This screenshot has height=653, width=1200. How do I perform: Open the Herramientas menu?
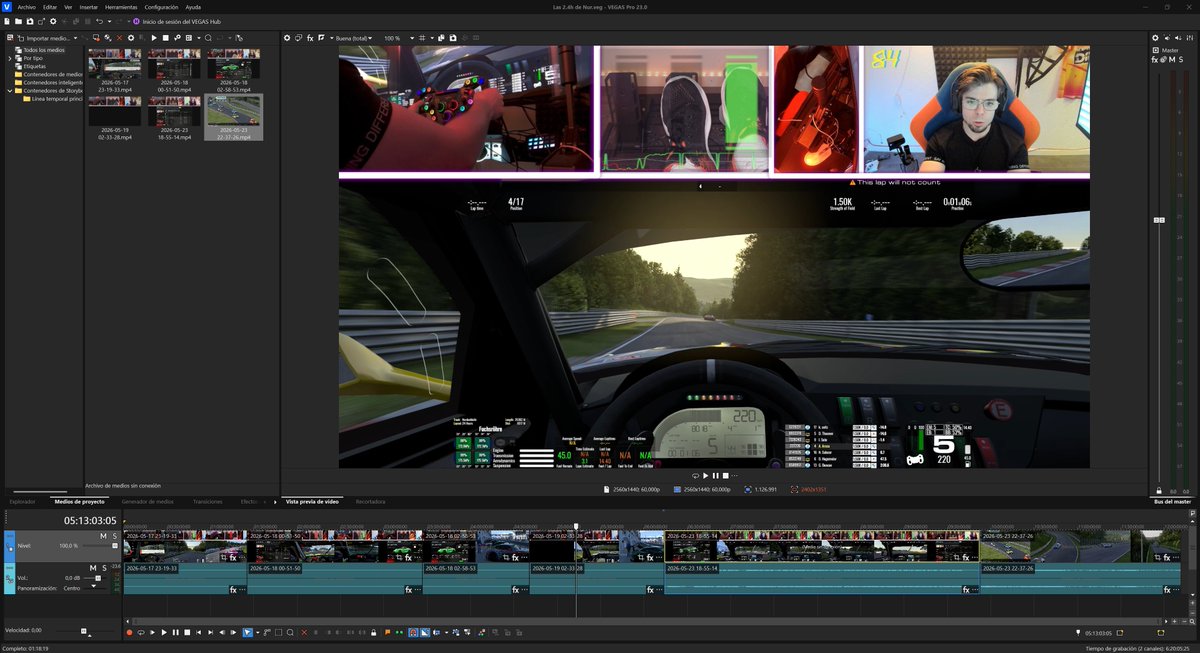tap(121, 7)
